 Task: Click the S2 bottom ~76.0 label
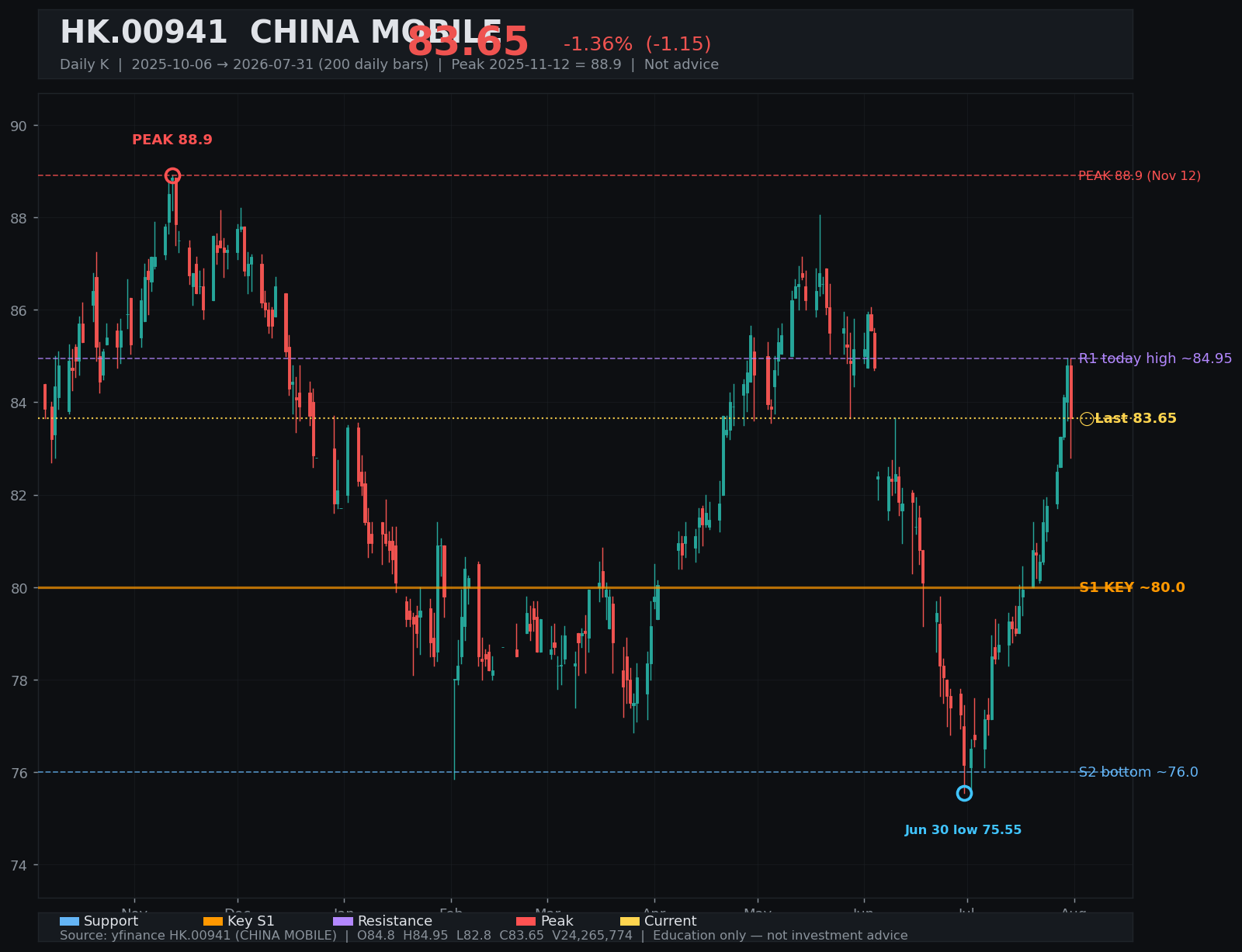tap(1138, 772)
